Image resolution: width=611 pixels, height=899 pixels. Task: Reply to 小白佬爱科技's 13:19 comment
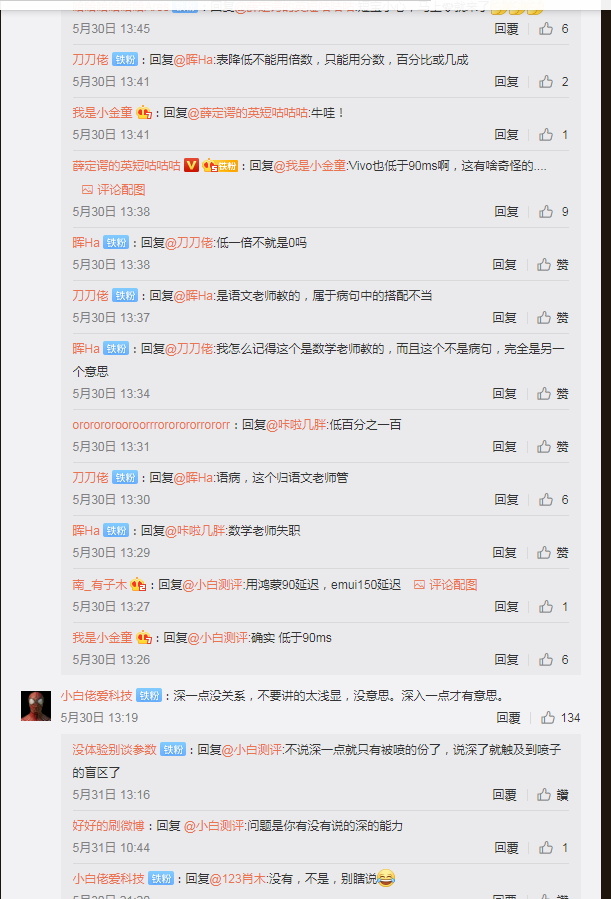pyautogui.click(x=508, y=718)
